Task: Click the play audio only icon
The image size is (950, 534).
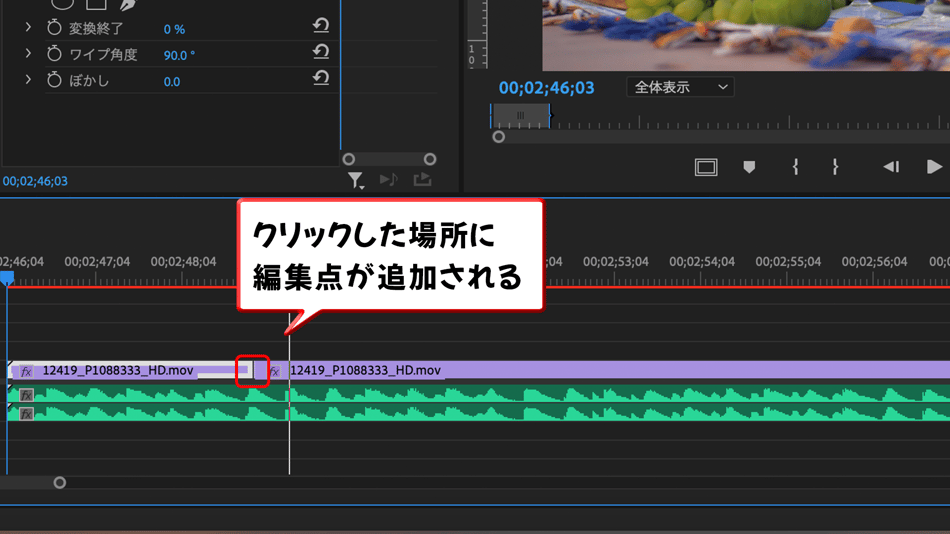Action: (x=388, y=179)
